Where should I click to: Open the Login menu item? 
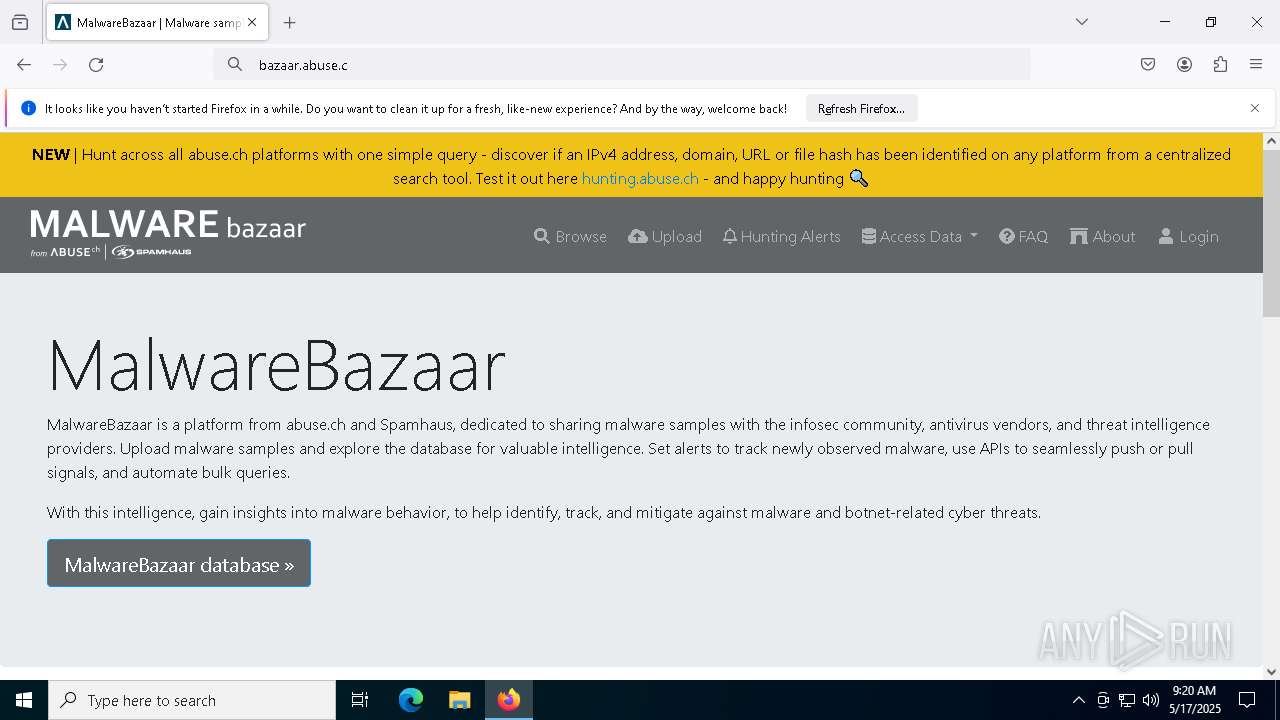(1188, 236)
